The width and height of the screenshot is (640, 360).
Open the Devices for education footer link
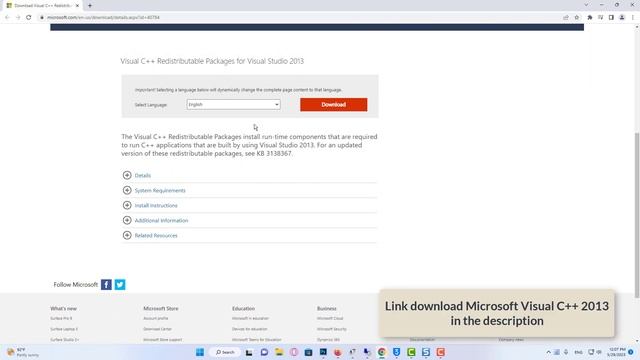point(249,329)
